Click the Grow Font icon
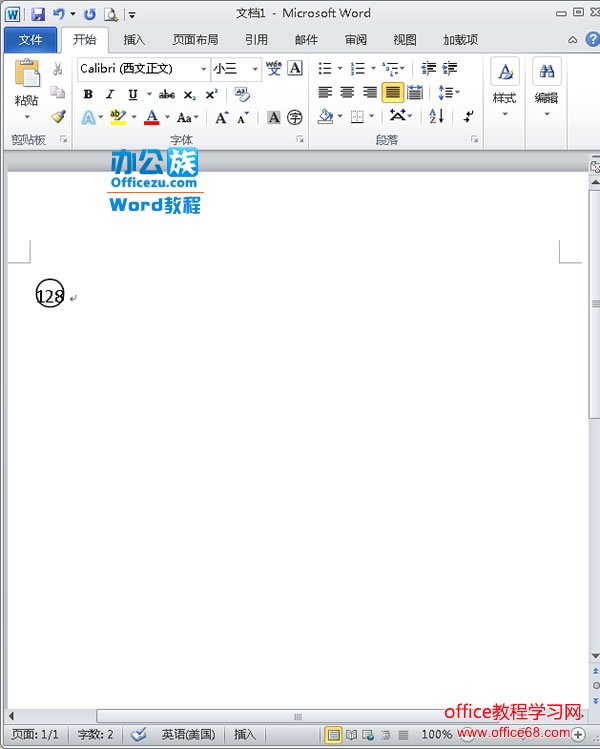Screen dimensions: 600x749 click(221, 117)
